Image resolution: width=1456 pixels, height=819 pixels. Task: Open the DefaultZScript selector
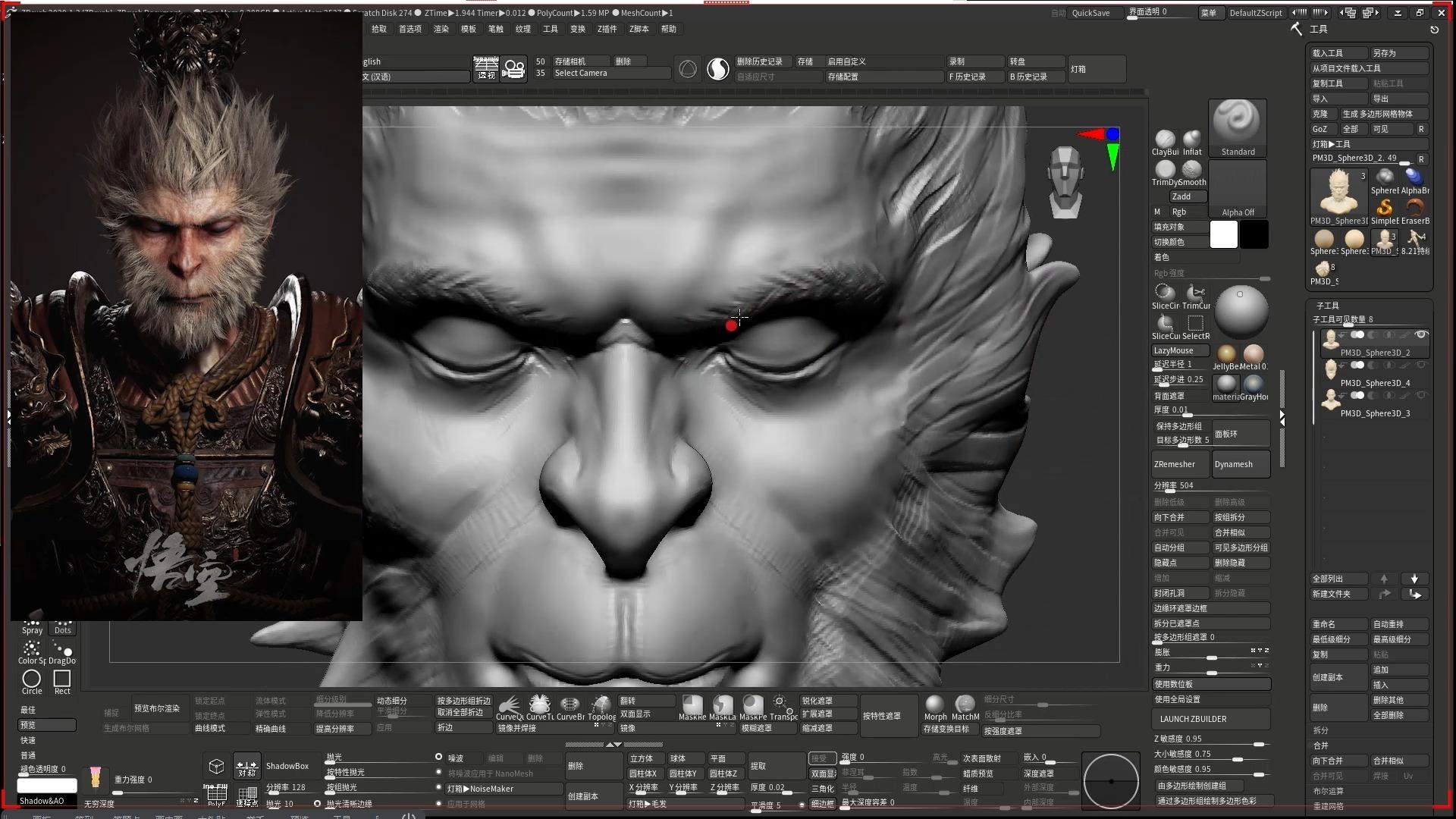1257,13
